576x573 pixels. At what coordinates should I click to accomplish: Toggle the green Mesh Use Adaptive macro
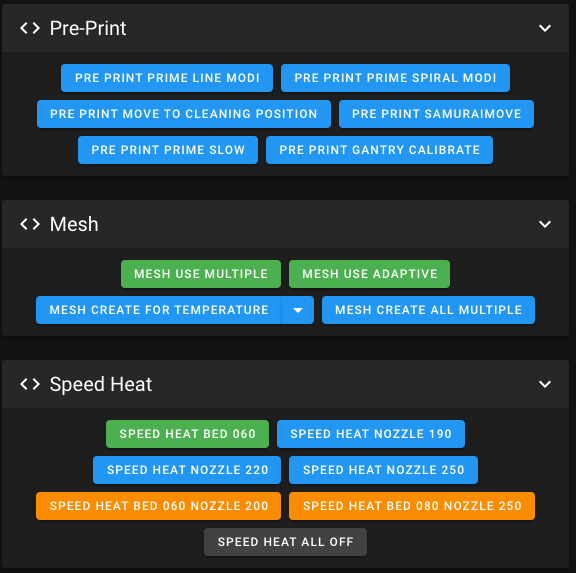(x=370, y=274)
